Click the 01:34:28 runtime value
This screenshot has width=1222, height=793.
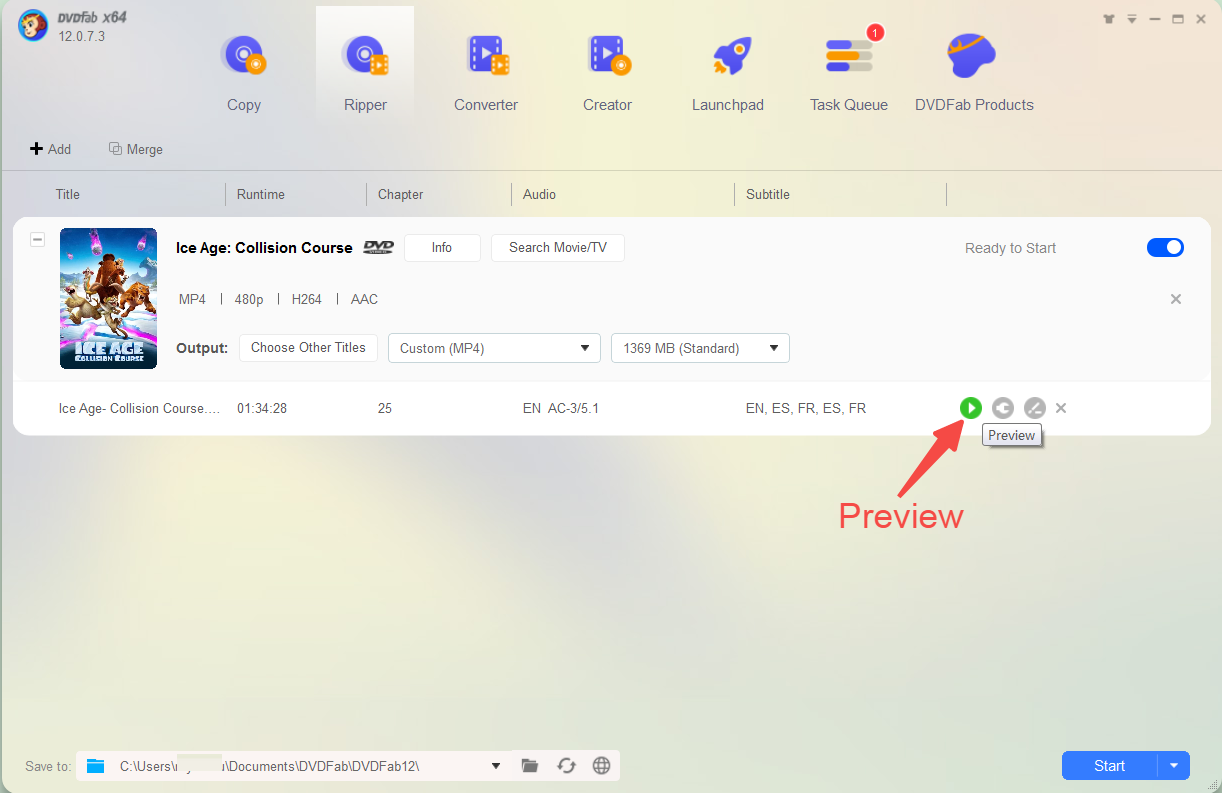pos(262,408)
